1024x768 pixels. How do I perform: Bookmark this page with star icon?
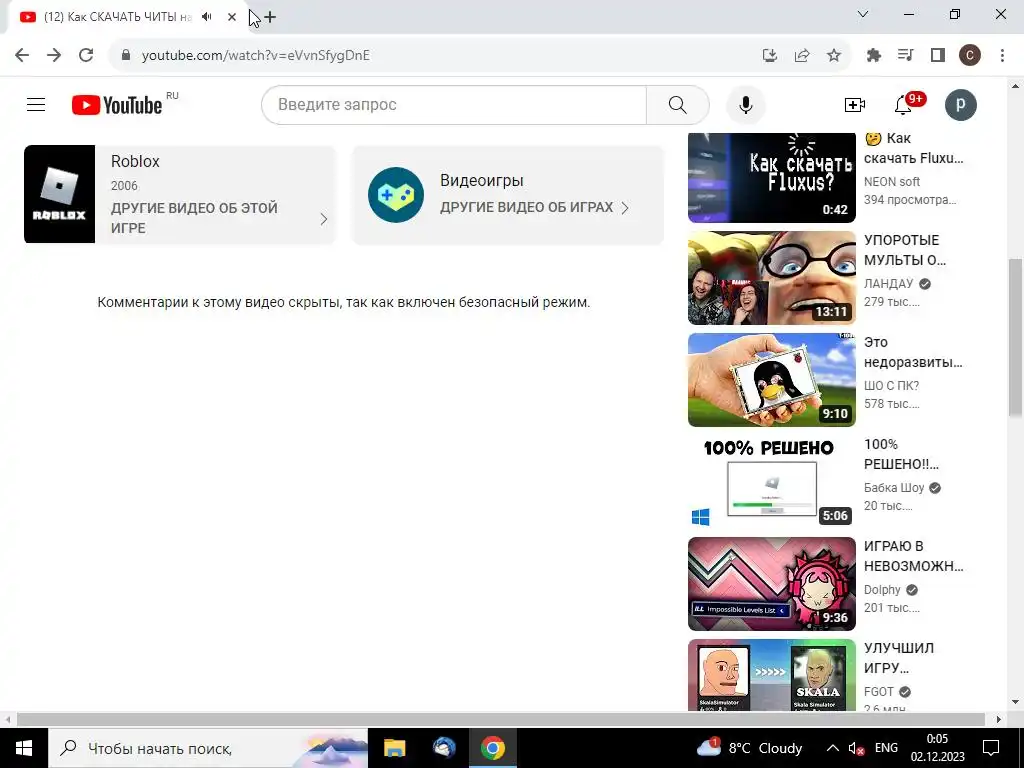pos(834,56)
